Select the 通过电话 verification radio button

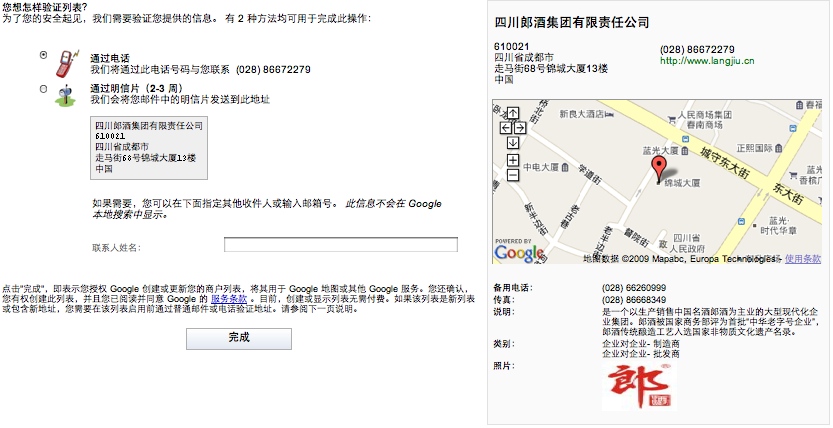tap(42, 55)
